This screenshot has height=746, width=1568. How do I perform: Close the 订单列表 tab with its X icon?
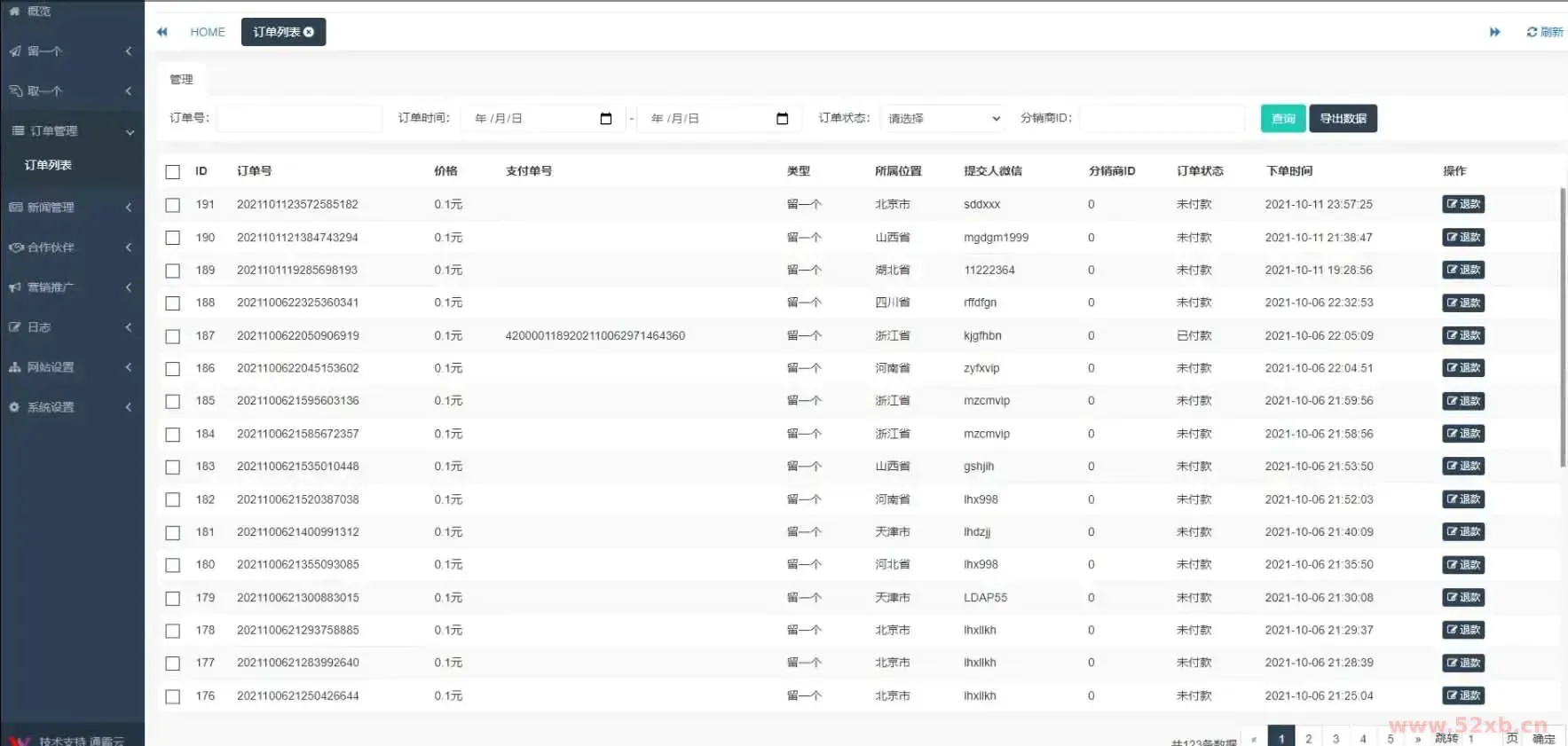pyautogui.click(x=309, y=32)
